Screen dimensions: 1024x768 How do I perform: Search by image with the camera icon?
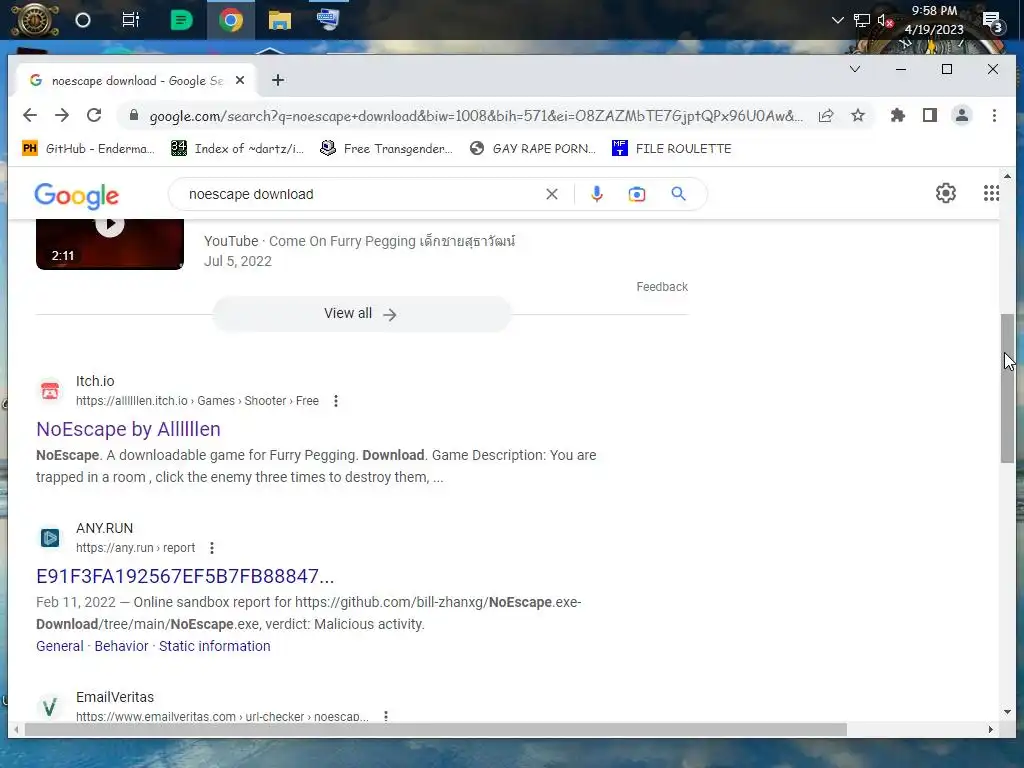point(637,194)
